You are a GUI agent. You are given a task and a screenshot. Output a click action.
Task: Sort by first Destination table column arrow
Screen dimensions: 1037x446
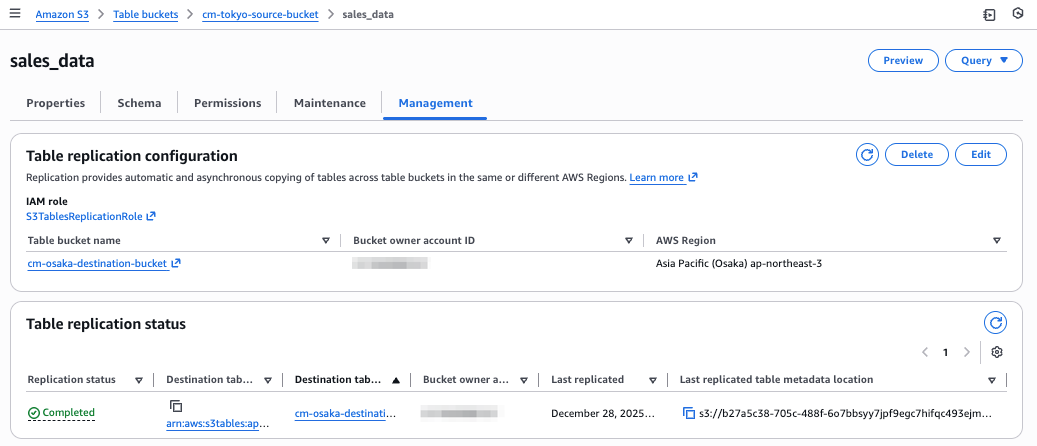tap(268, 380)
